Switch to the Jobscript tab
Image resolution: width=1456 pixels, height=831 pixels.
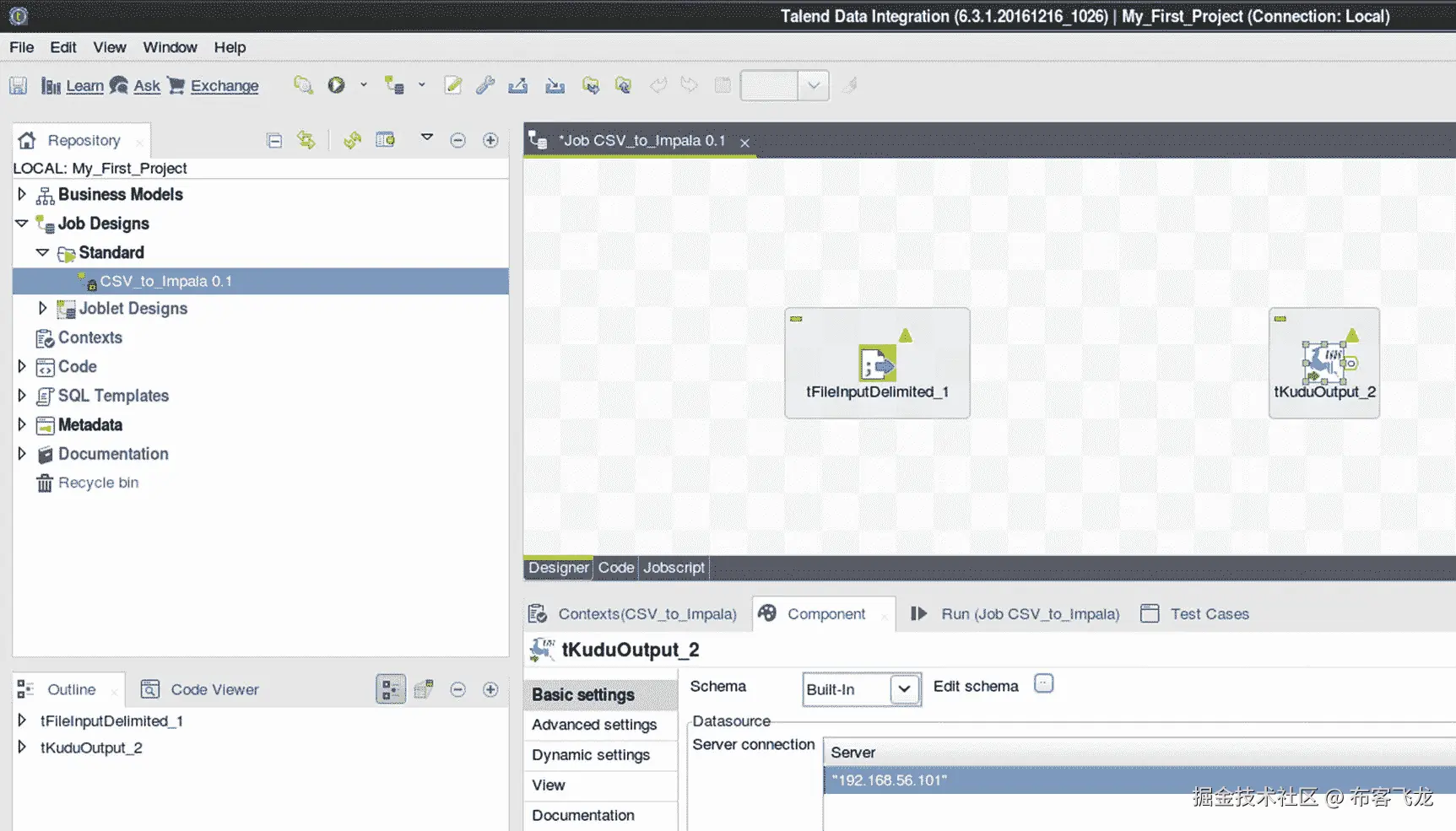674,568
